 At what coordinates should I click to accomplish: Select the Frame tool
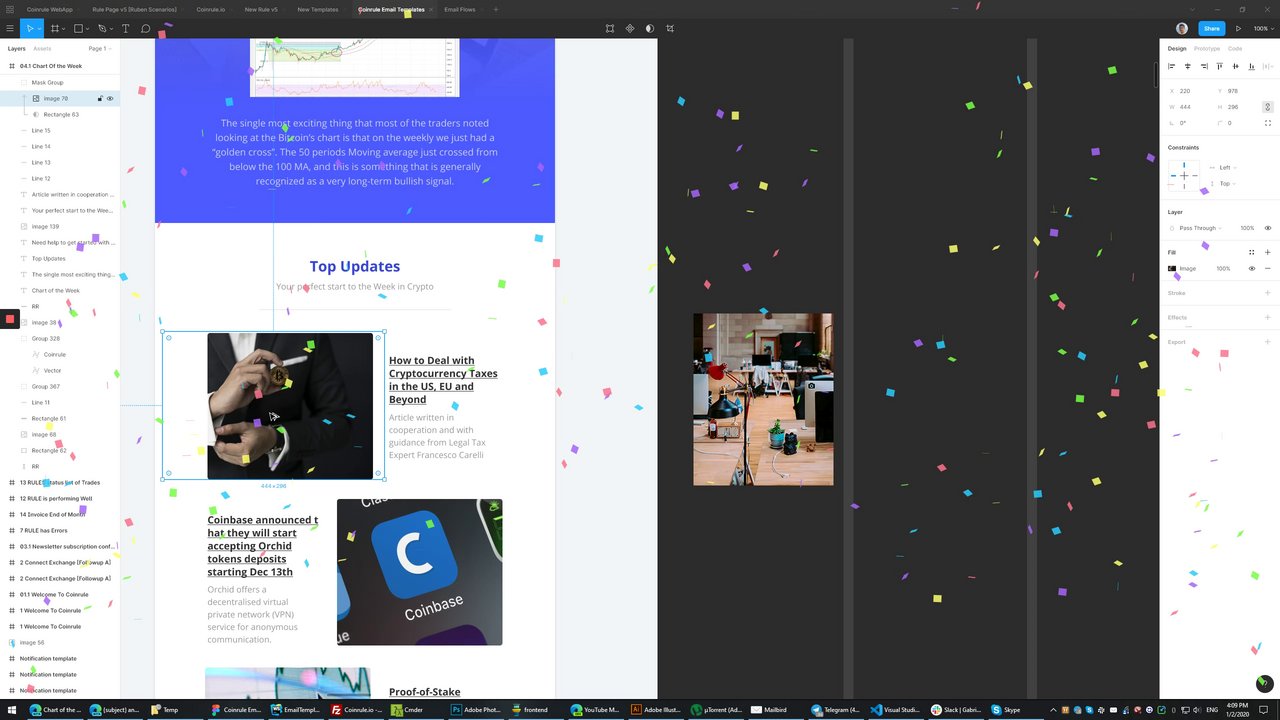point(55,28)
